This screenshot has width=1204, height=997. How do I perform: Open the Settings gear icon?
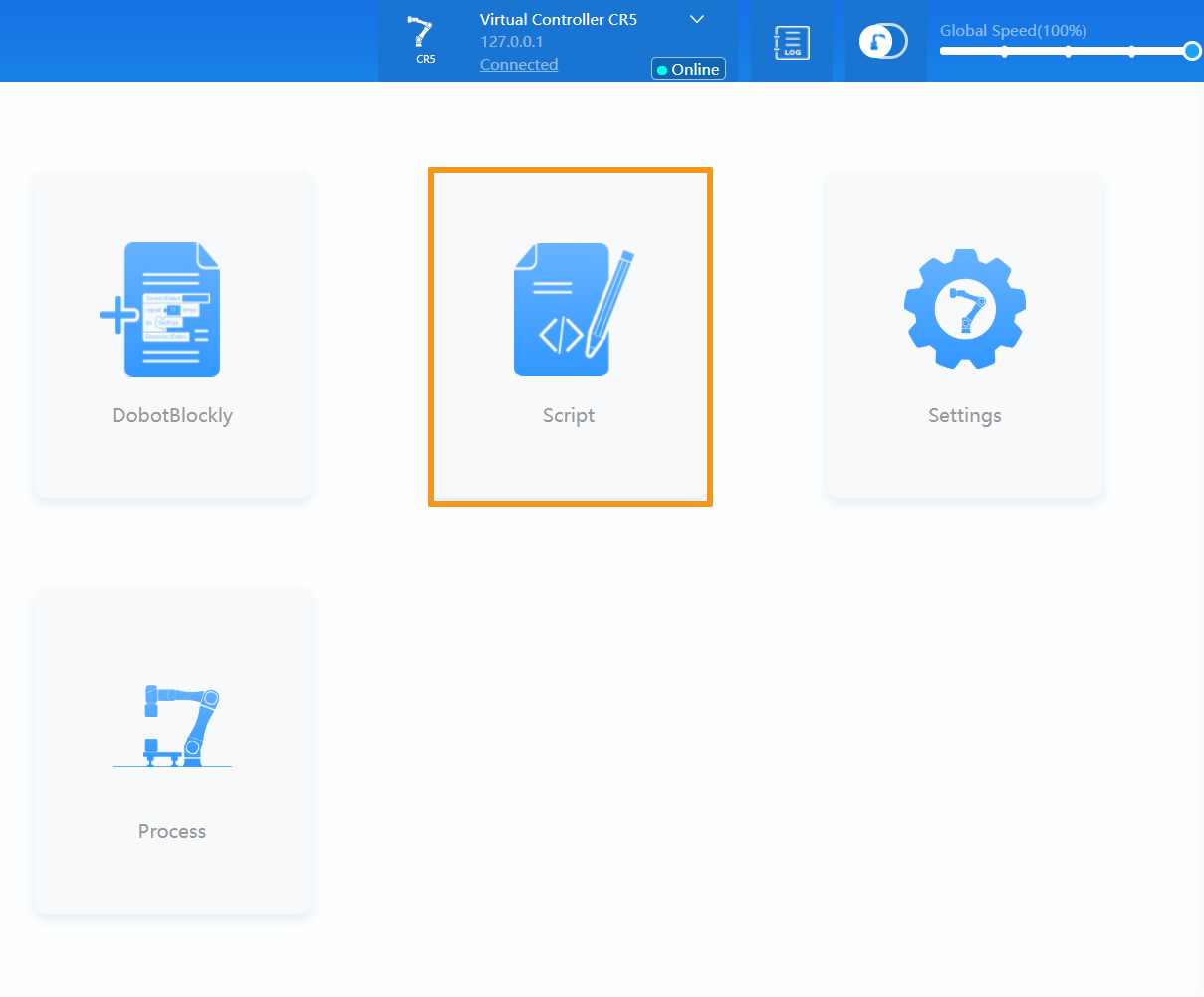tap(964, 309)
